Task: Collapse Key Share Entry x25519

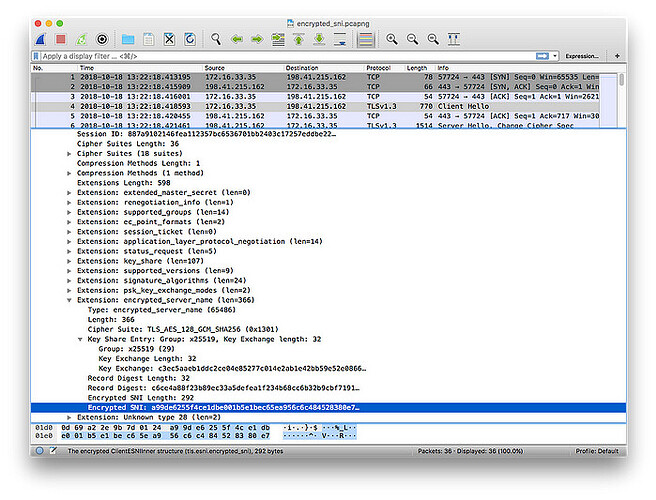Action: (x=80, y=339)
